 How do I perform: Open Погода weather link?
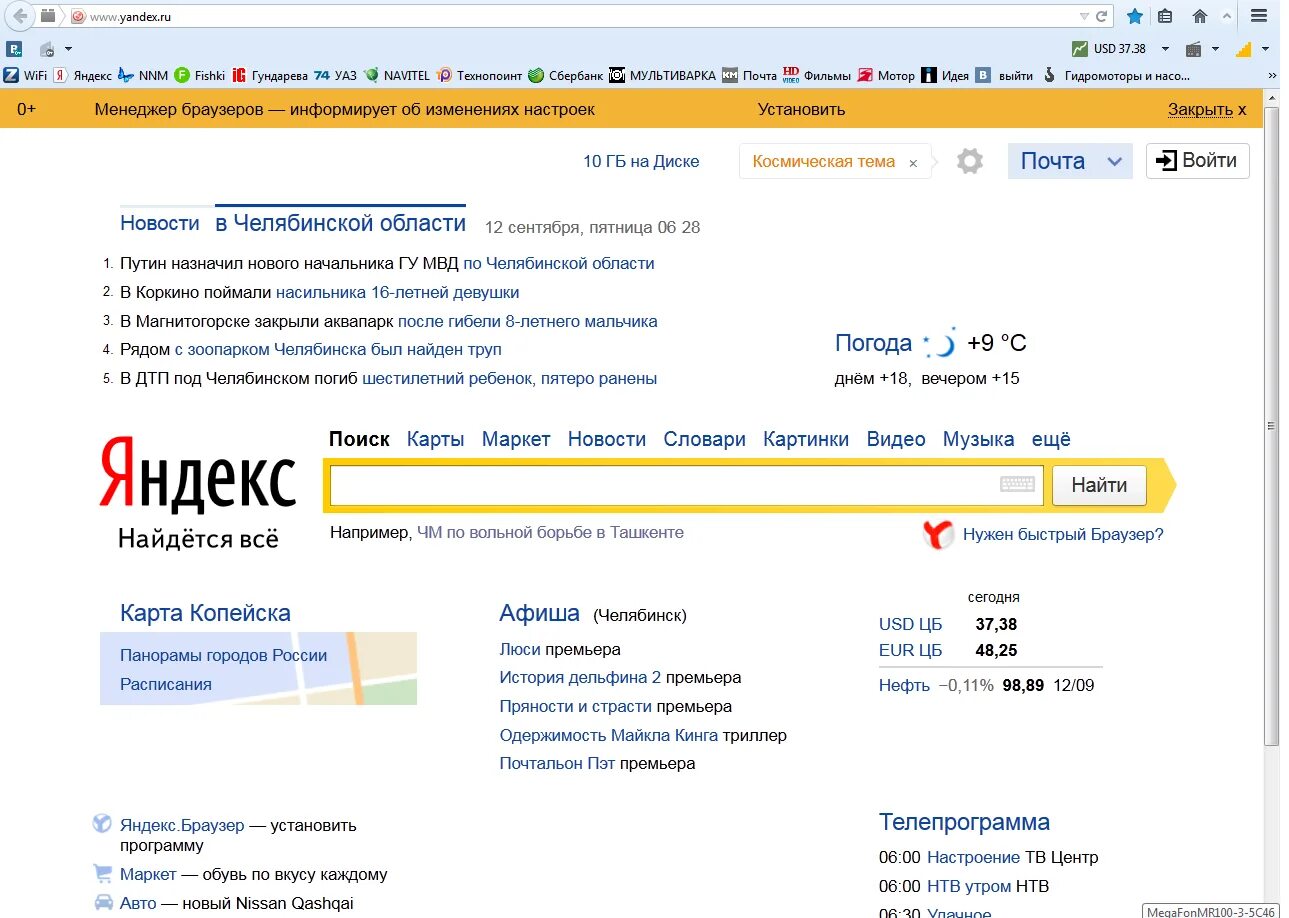click(x=873, y=343)
